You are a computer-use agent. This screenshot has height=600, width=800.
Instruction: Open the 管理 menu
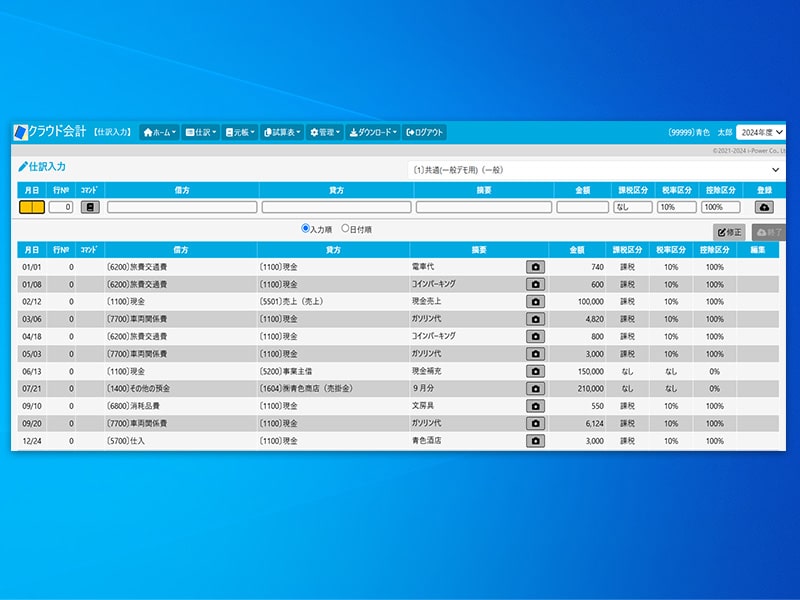(326, 132)
